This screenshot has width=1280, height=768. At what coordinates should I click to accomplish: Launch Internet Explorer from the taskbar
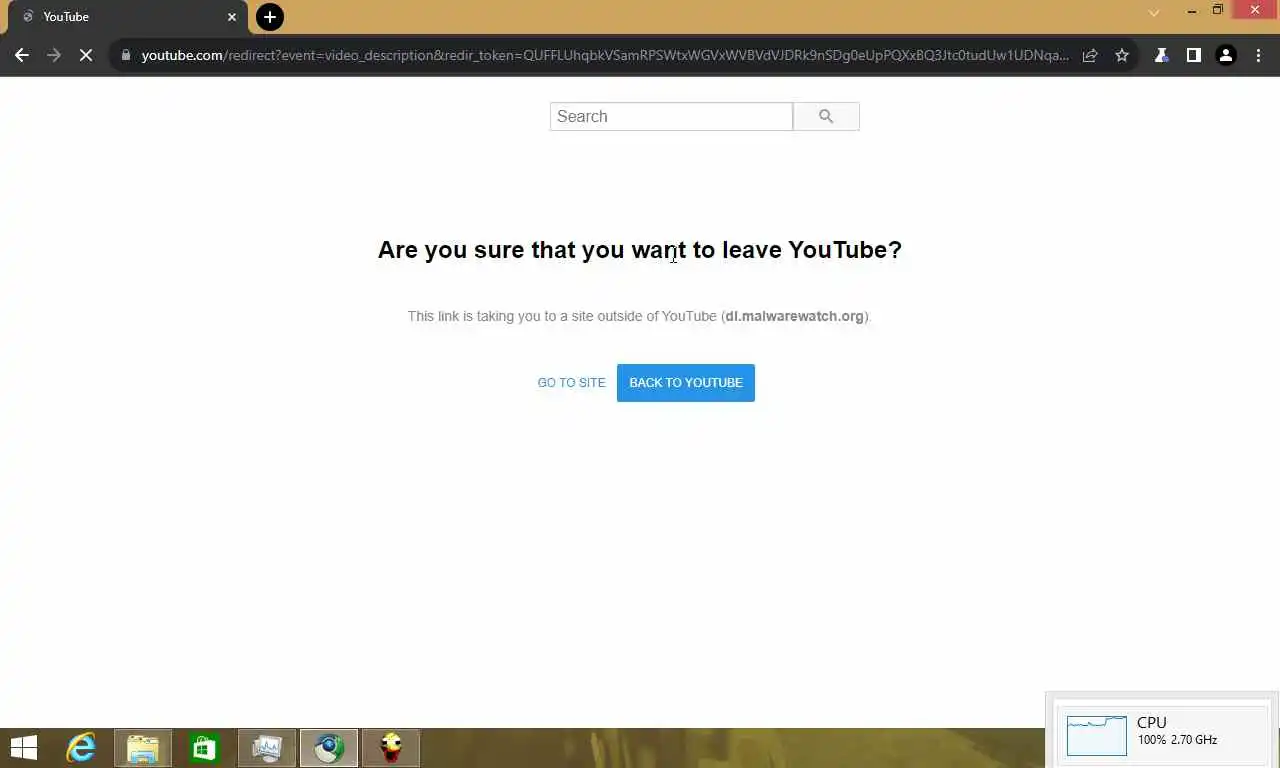pos(80,748)
